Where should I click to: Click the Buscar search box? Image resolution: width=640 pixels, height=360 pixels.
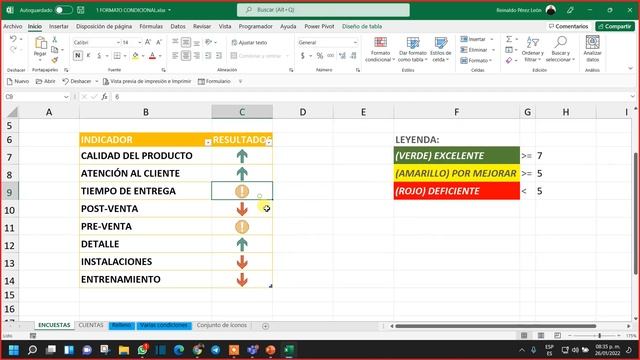323,10
